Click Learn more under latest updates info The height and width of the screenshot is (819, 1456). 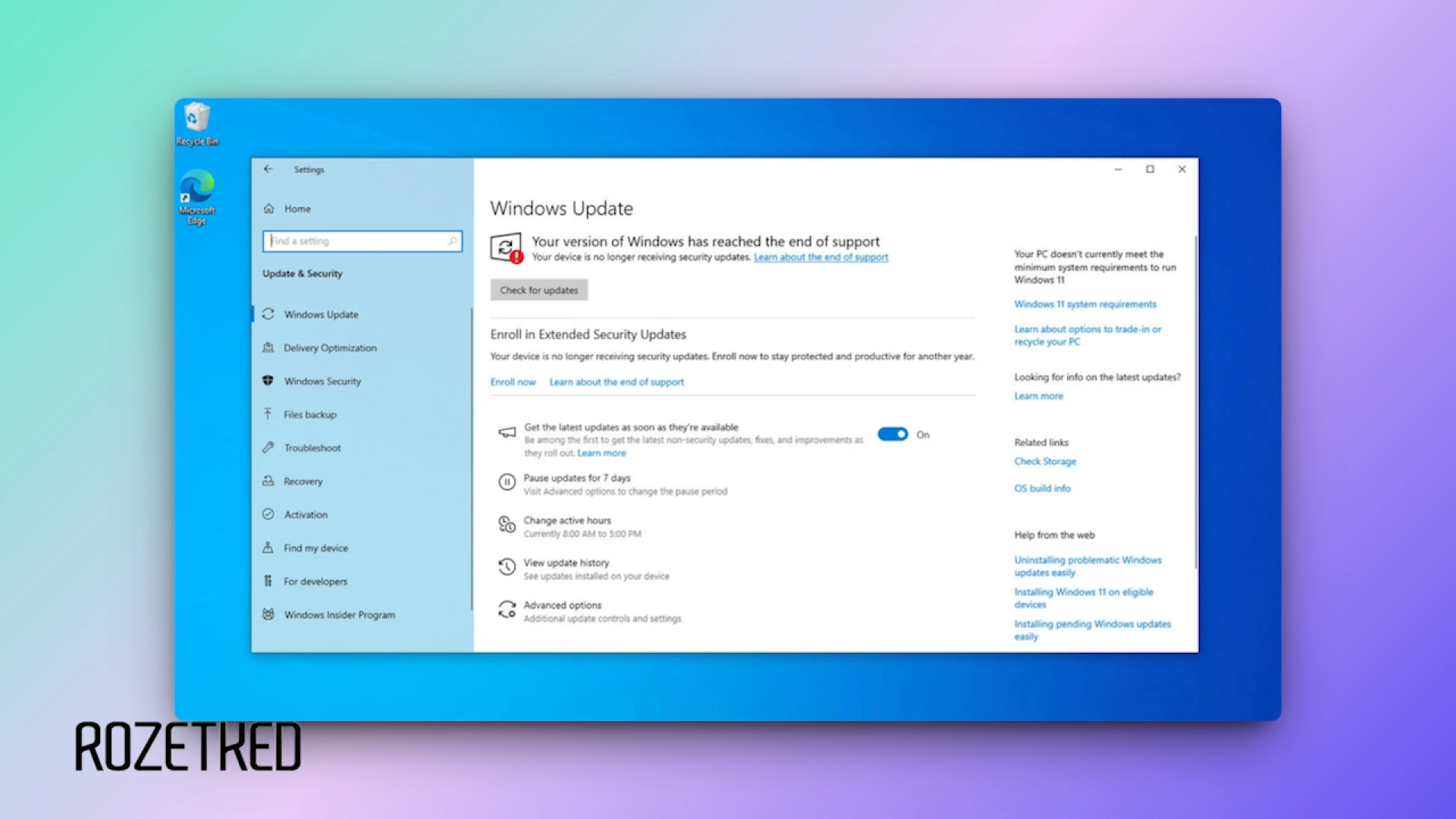tap(1039, 396)
